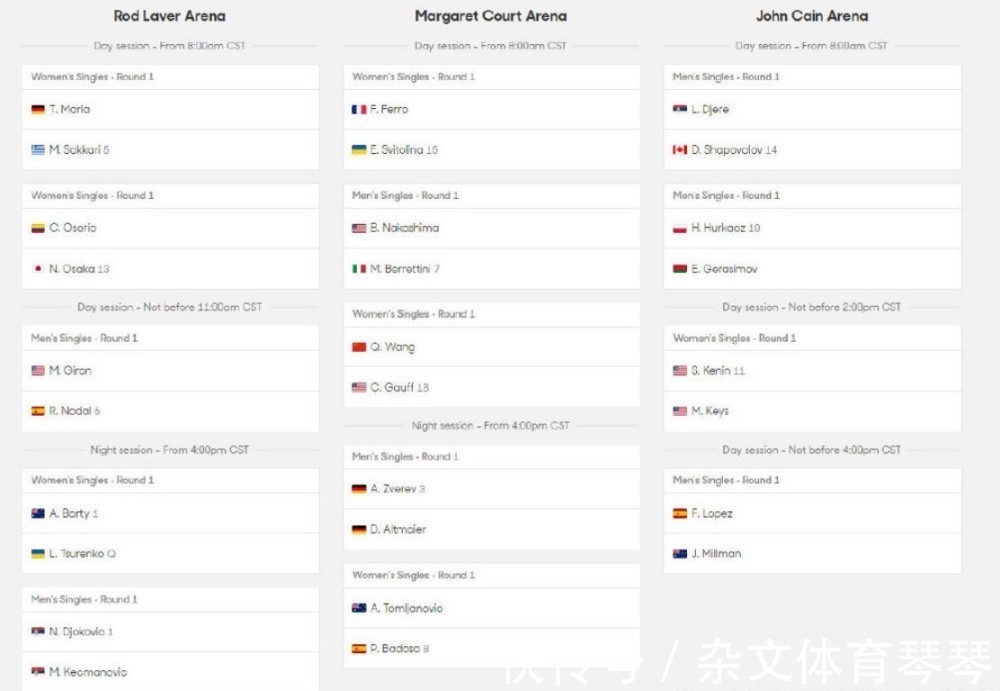Click the US flag beside C. Gauff
This screenshot has height=691, width=1000.
(359, 387)
